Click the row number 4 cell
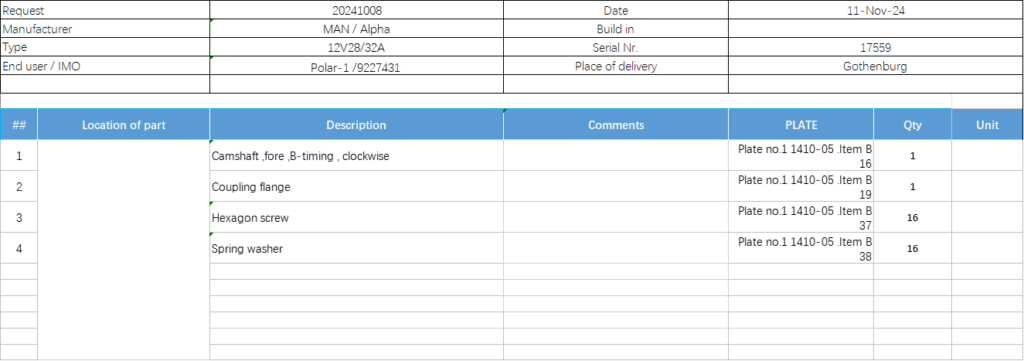 pos(19,249)
